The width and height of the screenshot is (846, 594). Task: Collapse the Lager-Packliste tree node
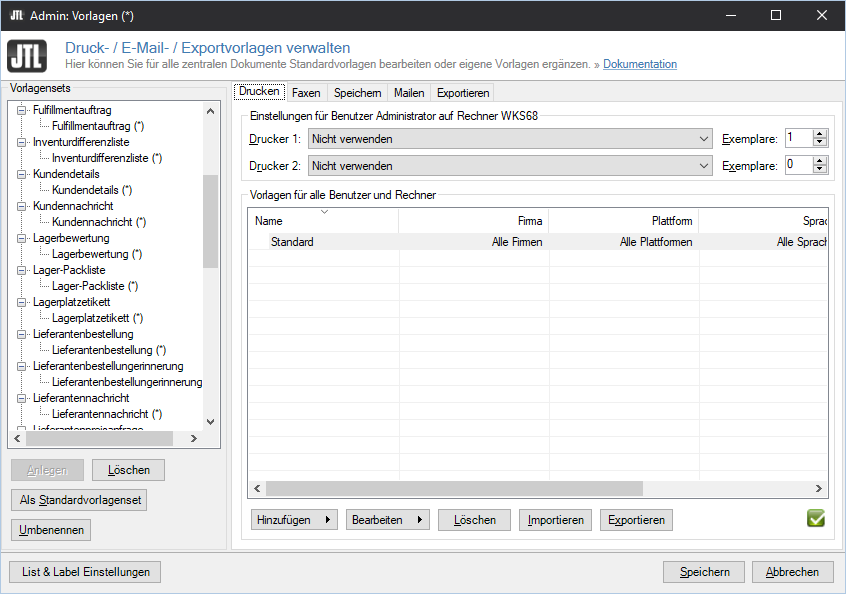pos(21,270)
